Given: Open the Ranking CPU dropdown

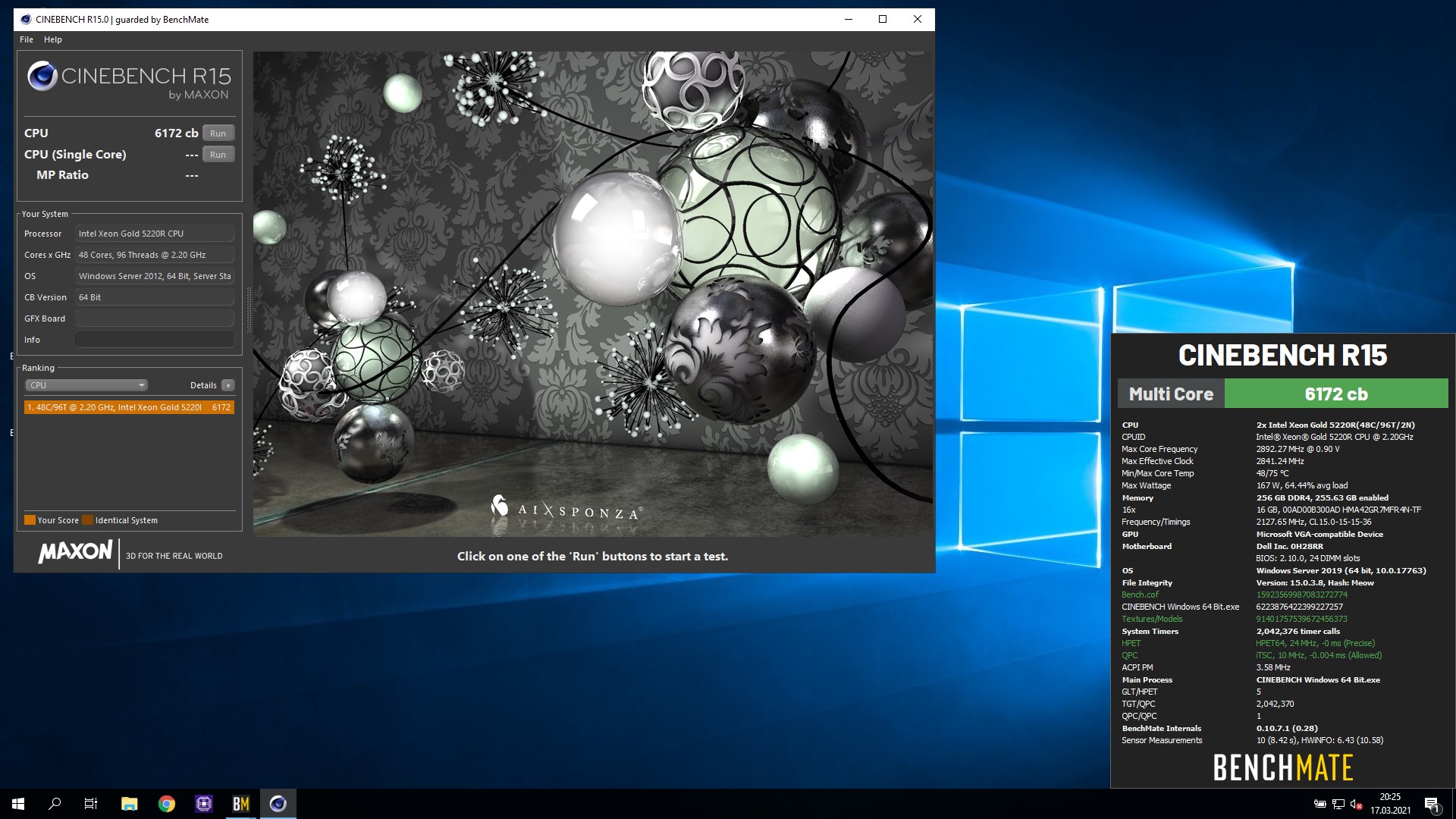Looking at the screenshot, I should (87, 385).
